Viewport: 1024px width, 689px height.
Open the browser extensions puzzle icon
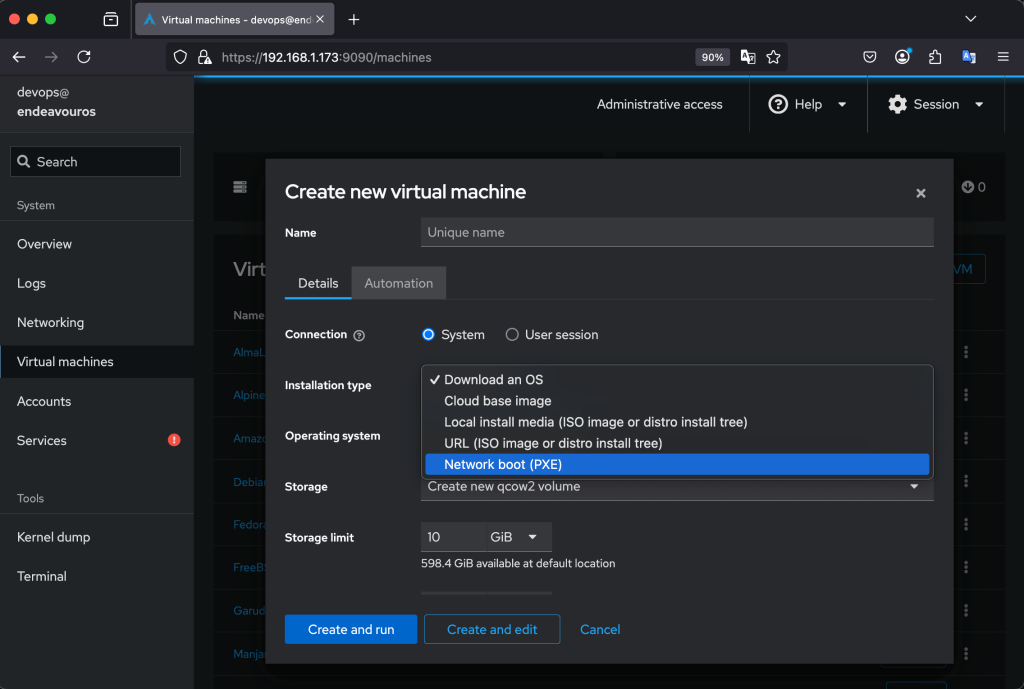935,57
